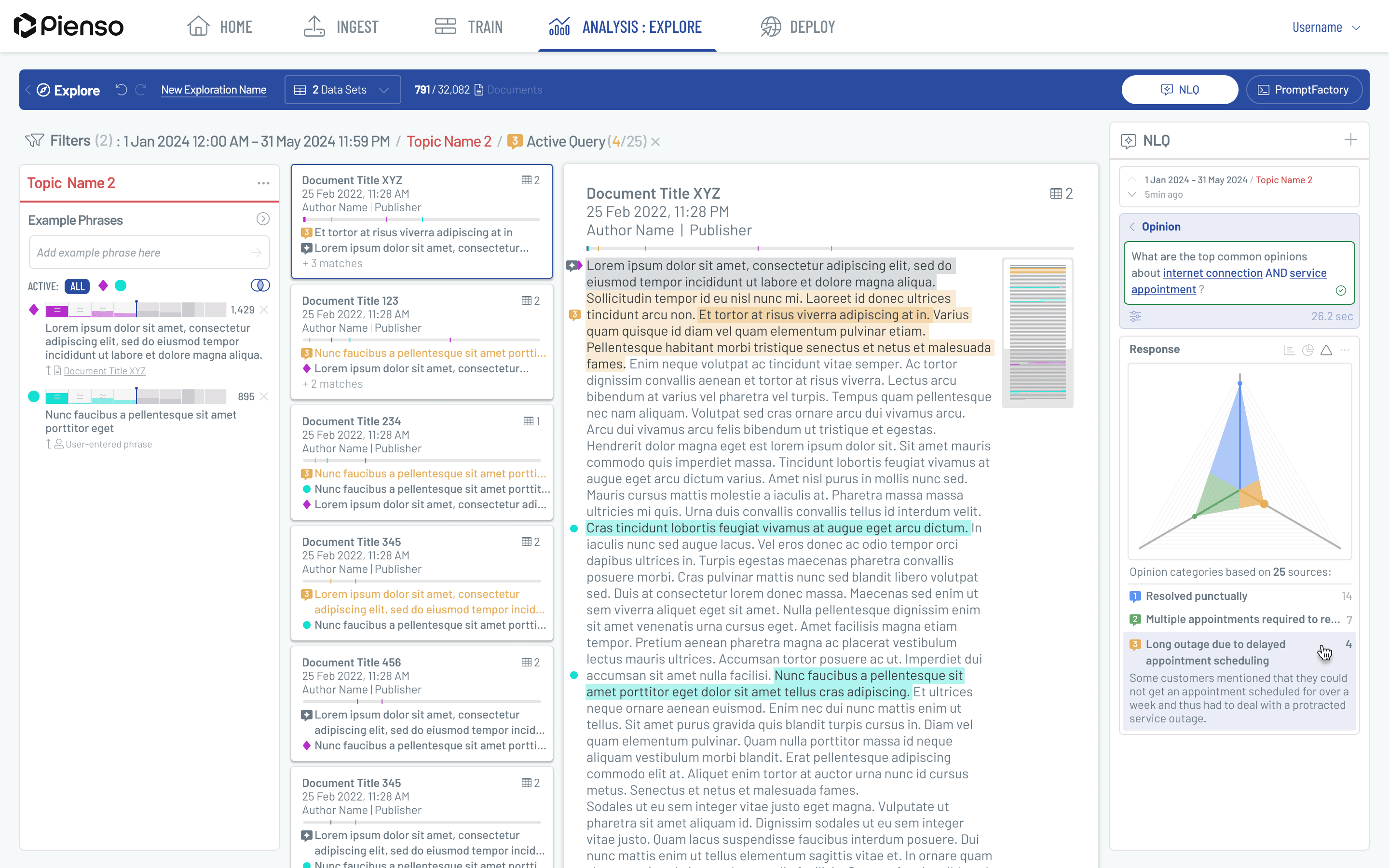This screenshot has height=868, width=1389.
Task: Switch Response to bar chart view
Action: [1289, 350]
